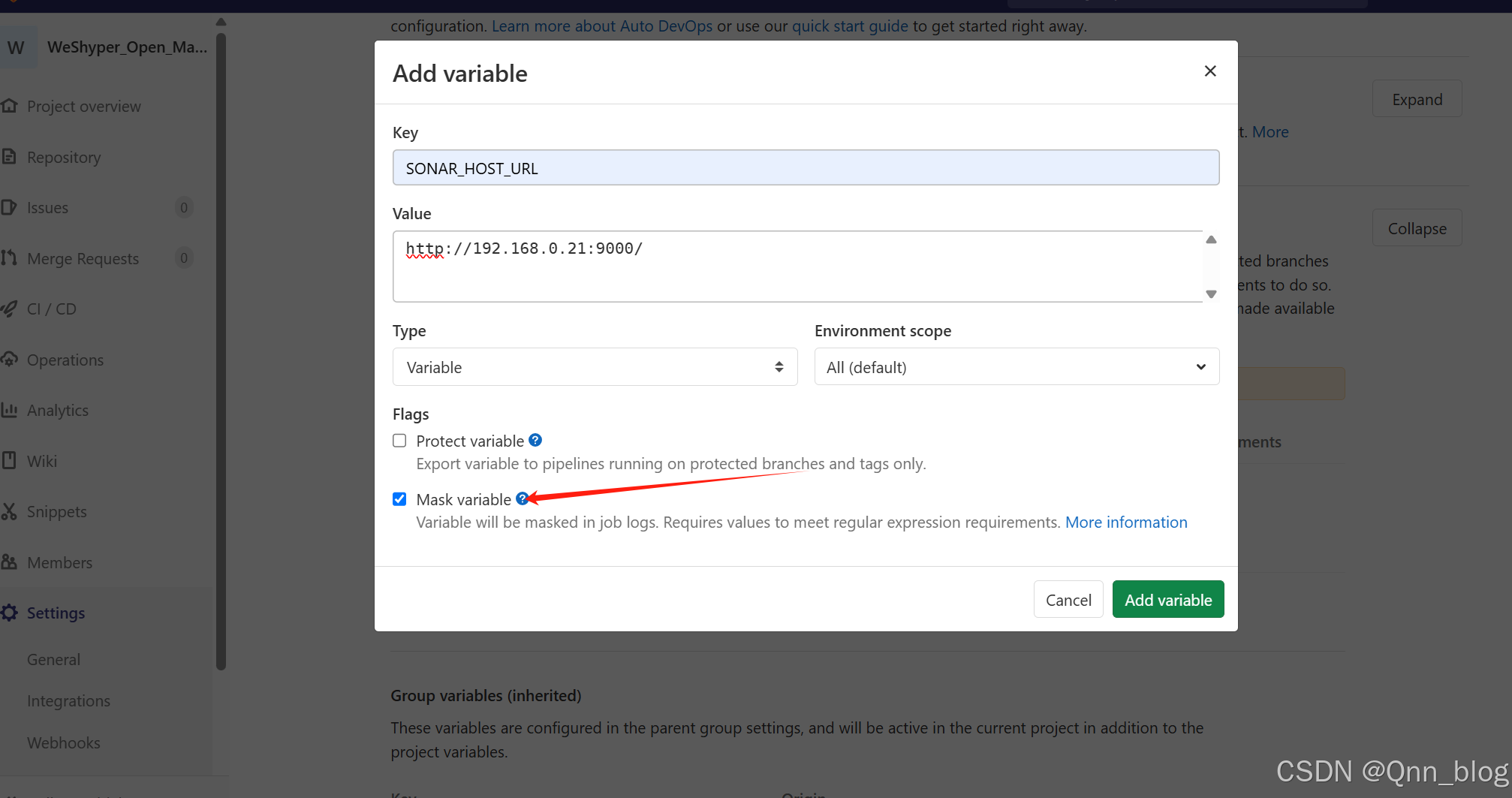This screenshot has height=798, width=1512.
Task: Click the Issues count badge 0
Action: click(x=184, y=207)
